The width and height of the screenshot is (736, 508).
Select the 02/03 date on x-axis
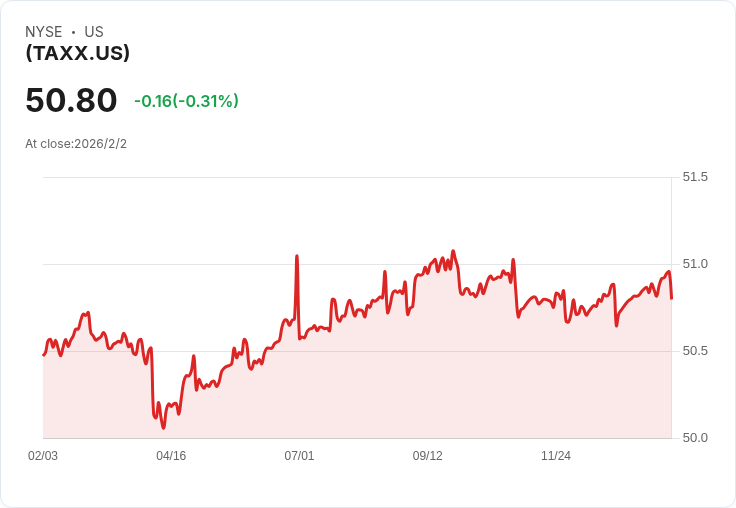pos(43,456)
